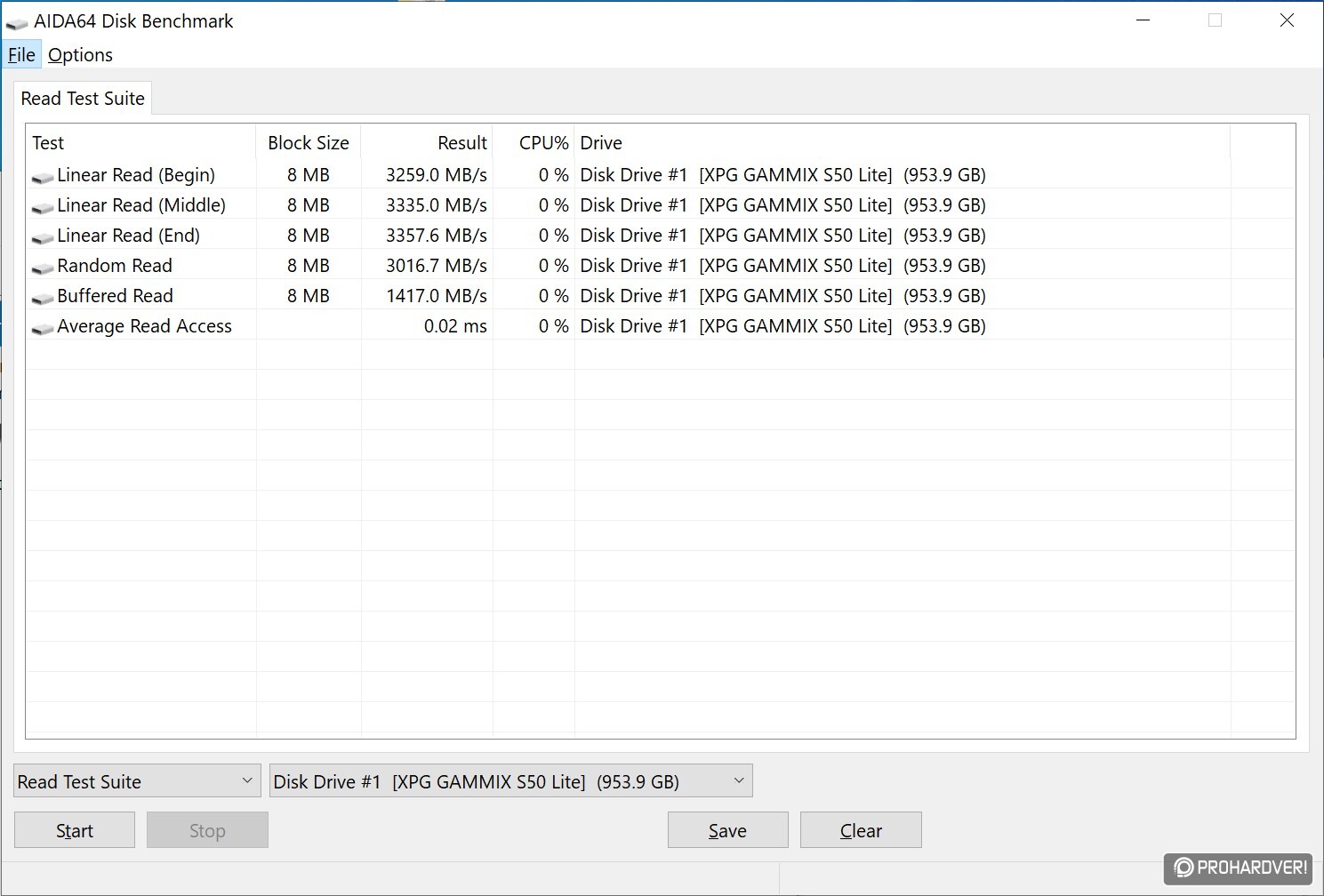
Task: Click the 8 MB block size for Random Read
Action: (x=309, y=266)
